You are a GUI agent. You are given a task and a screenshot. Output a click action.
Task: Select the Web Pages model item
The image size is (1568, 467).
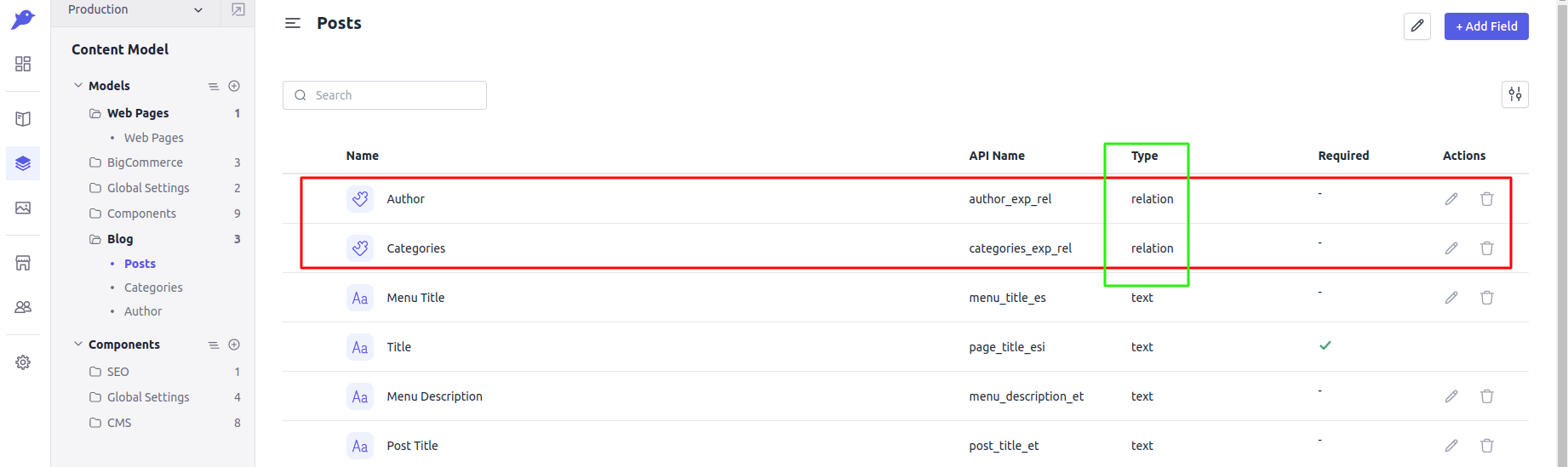point(153,138)
